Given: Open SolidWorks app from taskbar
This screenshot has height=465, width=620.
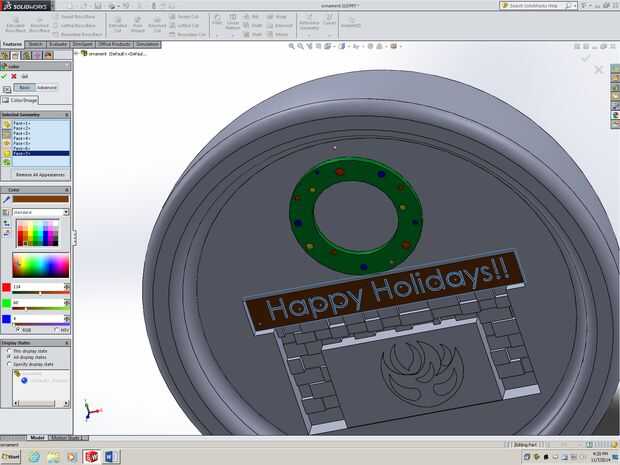Looking at the screenshot, I should (x=91, y=457).
